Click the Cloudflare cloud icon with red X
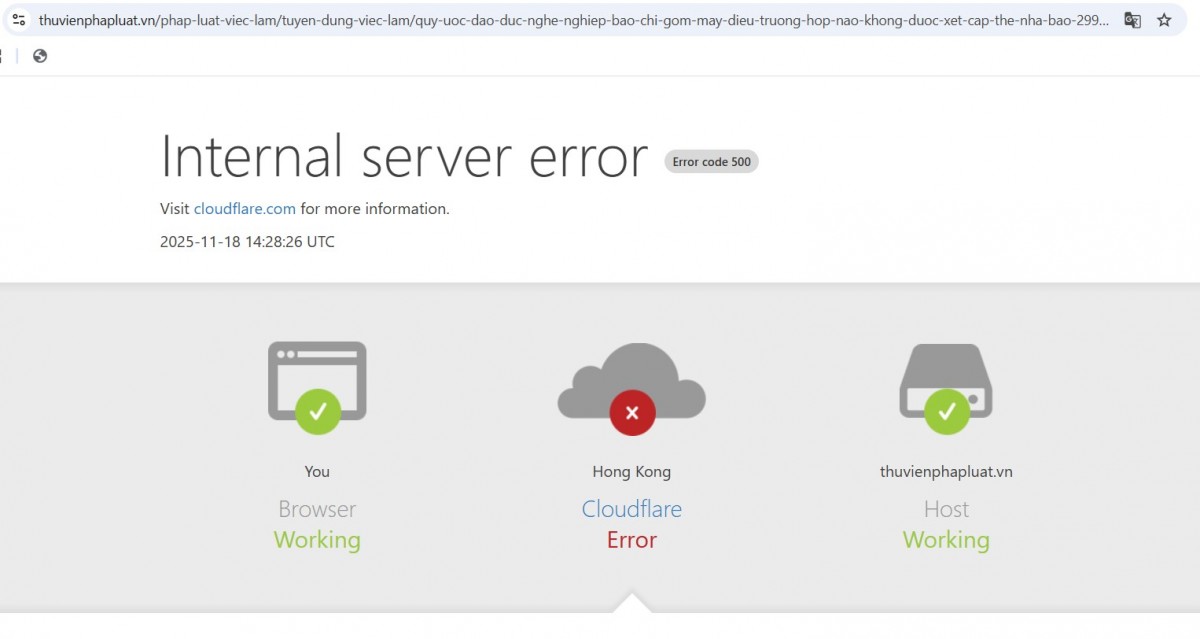Viewport: 1200px width, 639px height. click(x=631, y=385)
